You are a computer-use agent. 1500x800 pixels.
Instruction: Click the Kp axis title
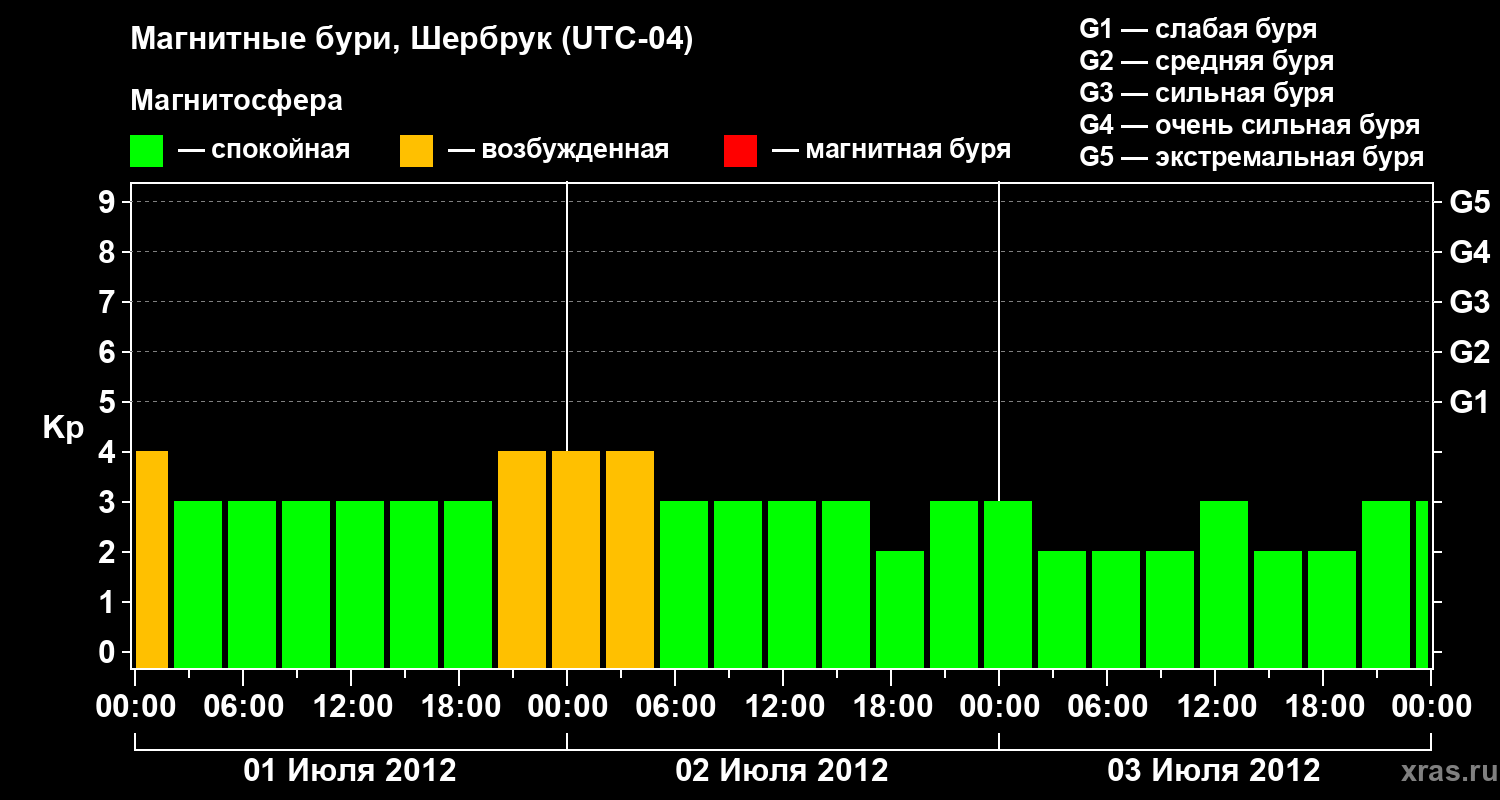tap(63, 428)
